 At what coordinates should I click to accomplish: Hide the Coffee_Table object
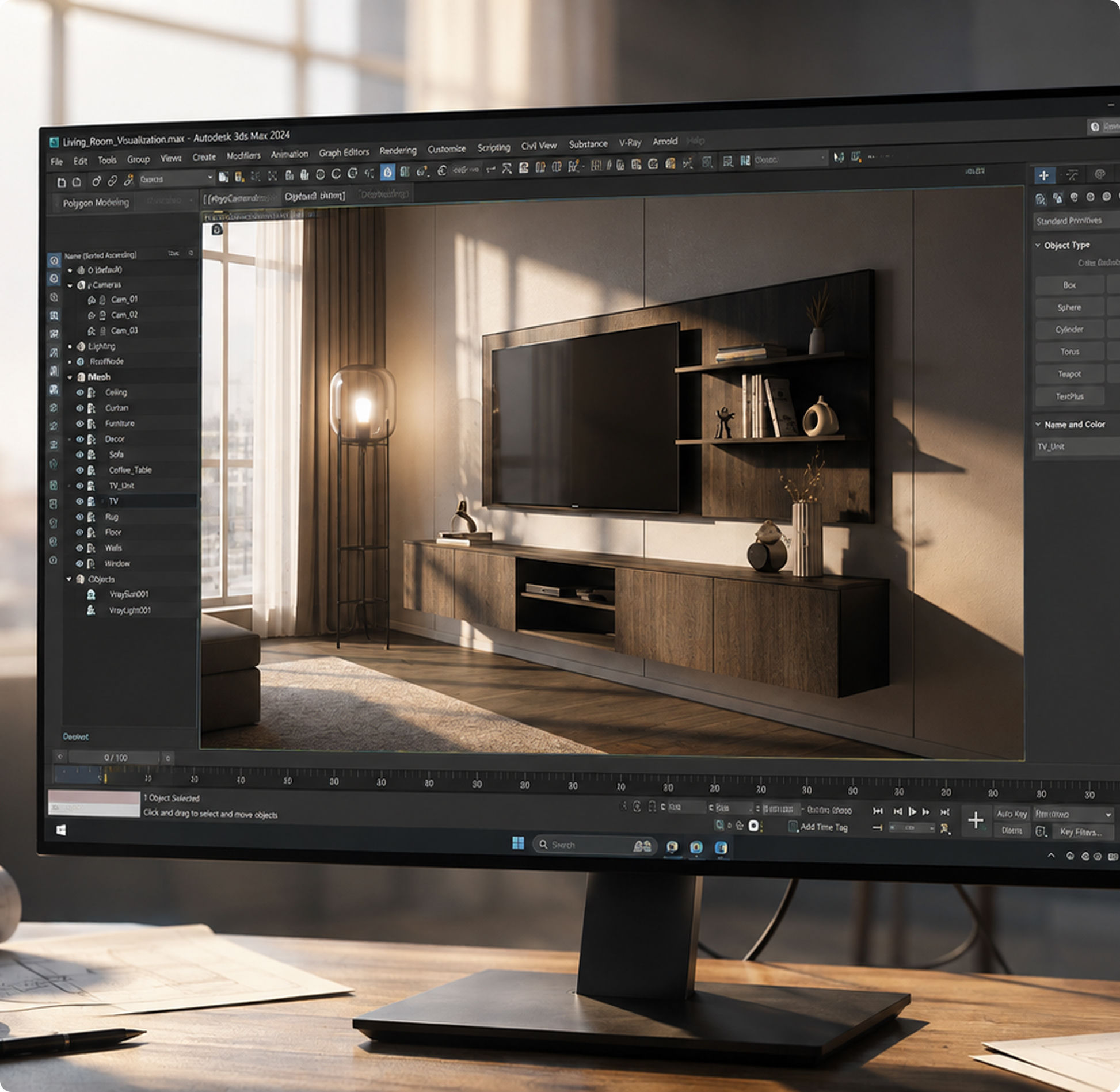(80, 470)
